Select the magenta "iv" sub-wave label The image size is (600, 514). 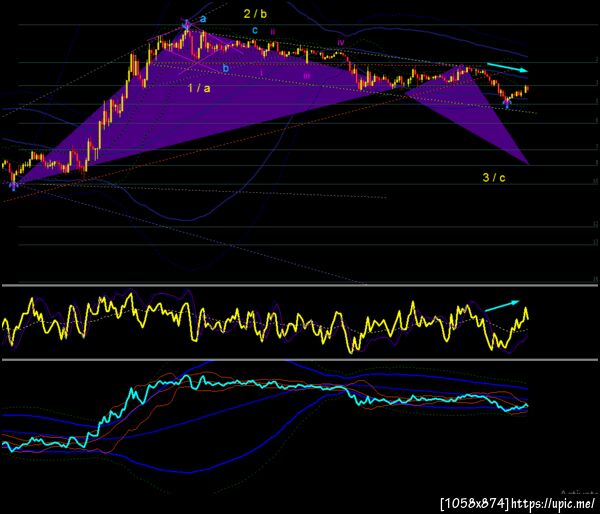pos(341,42)
